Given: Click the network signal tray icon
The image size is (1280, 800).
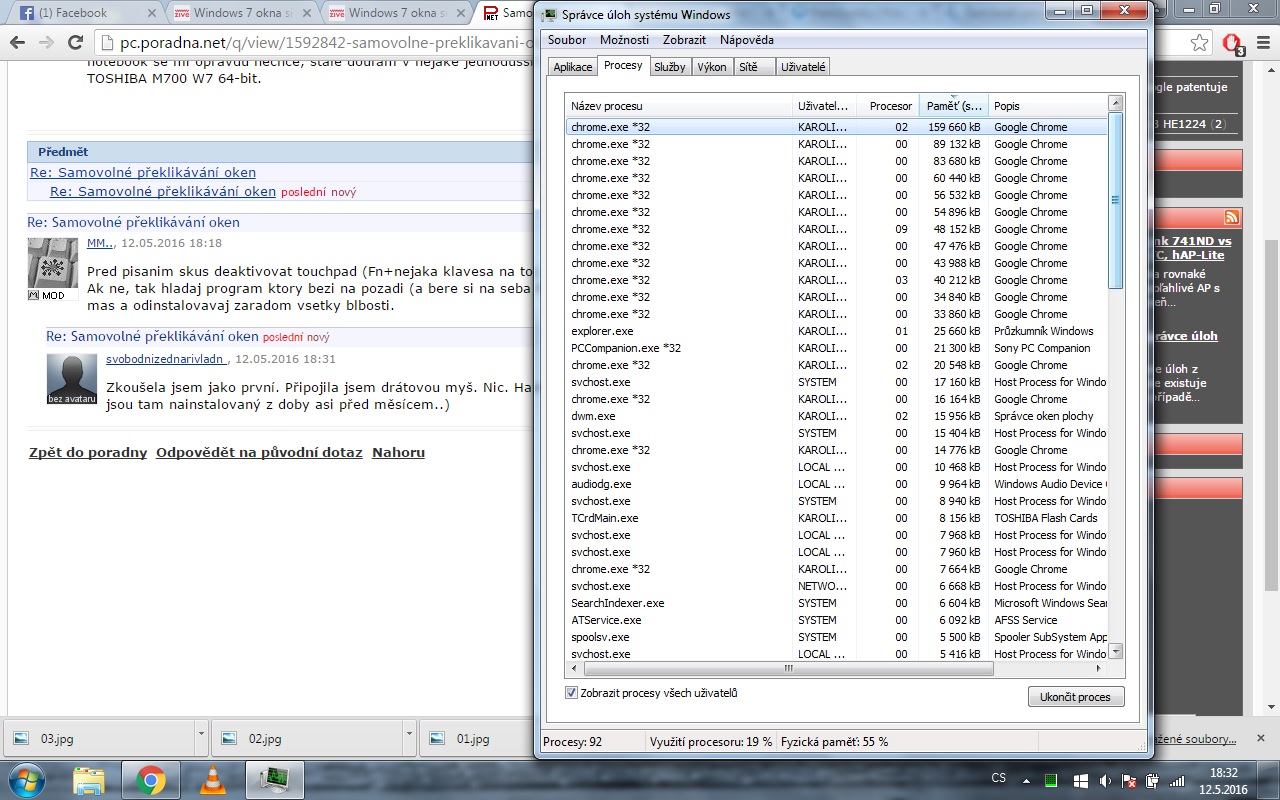Looking at the screenshot, I should pyautogui.click(x=1177, y=780).
